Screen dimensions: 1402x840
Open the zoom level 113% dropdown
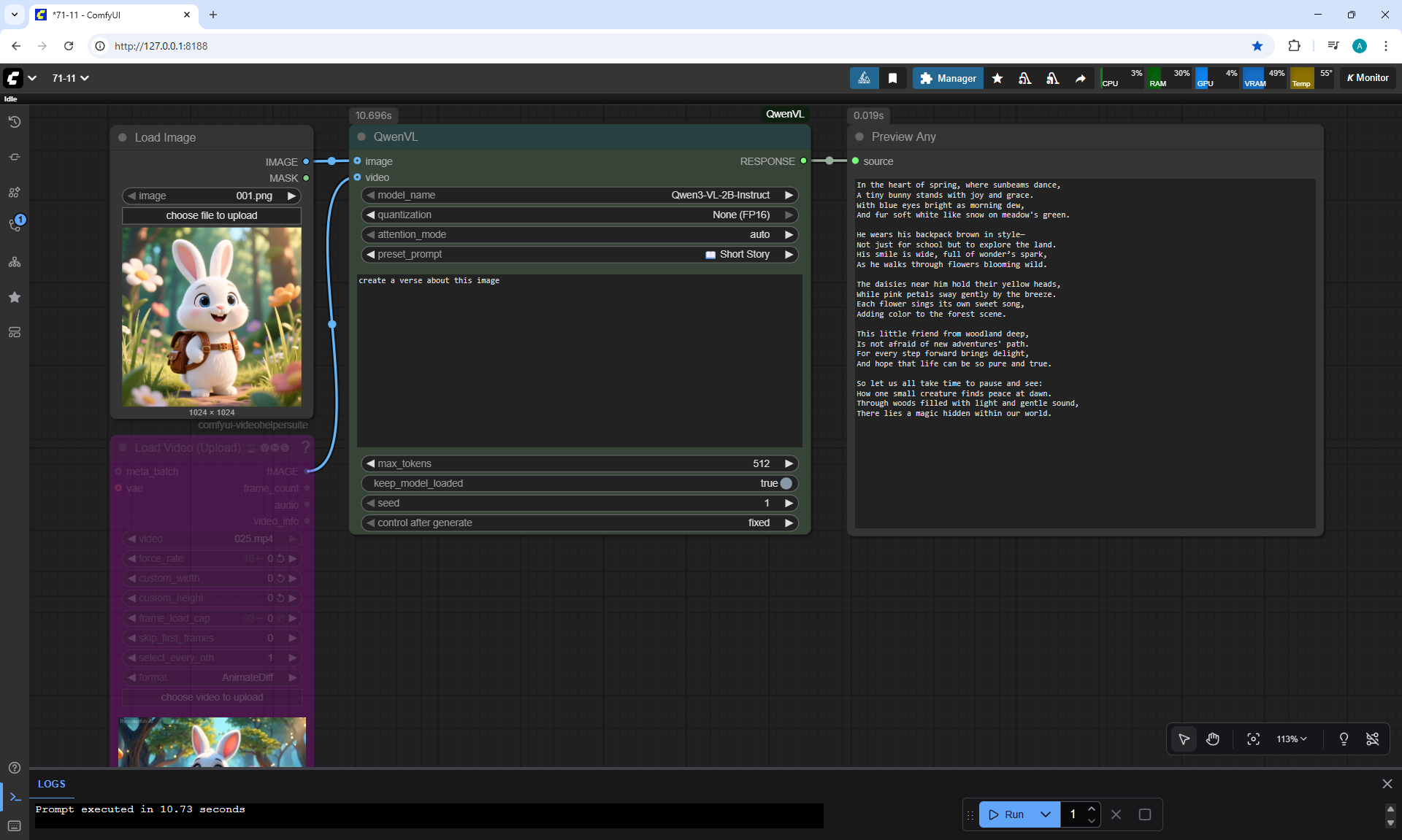1291,739
